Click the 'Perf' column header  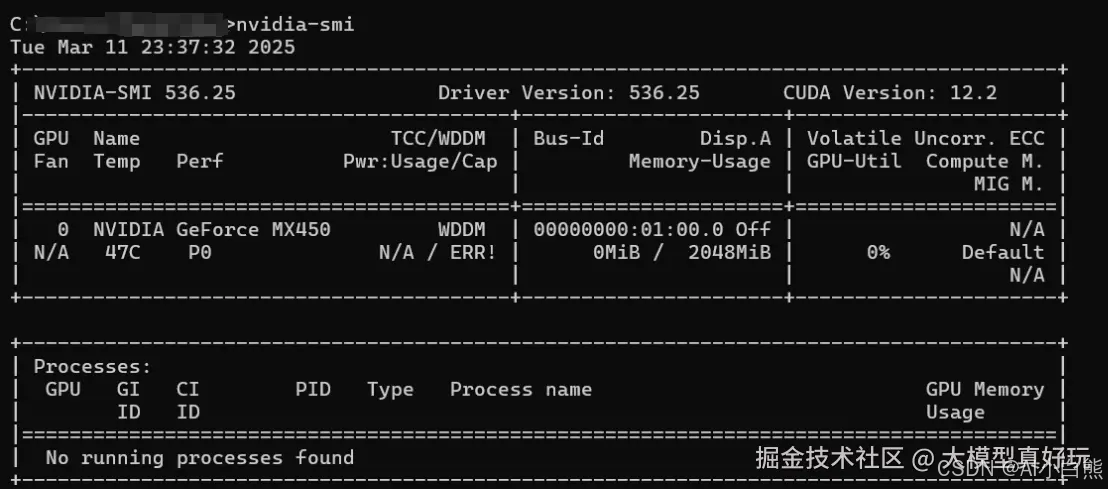click(x=200, y=162)
